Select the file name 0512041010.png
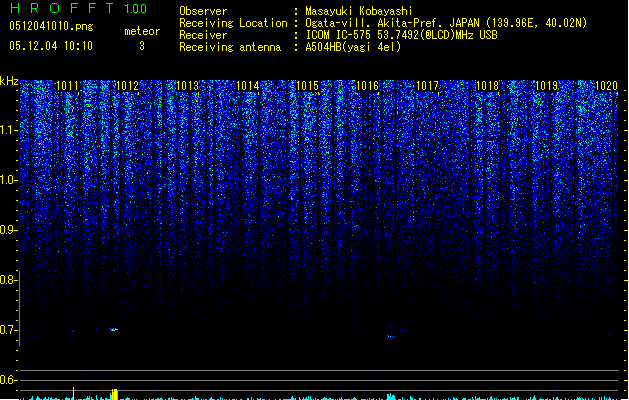 coord(51,26)
